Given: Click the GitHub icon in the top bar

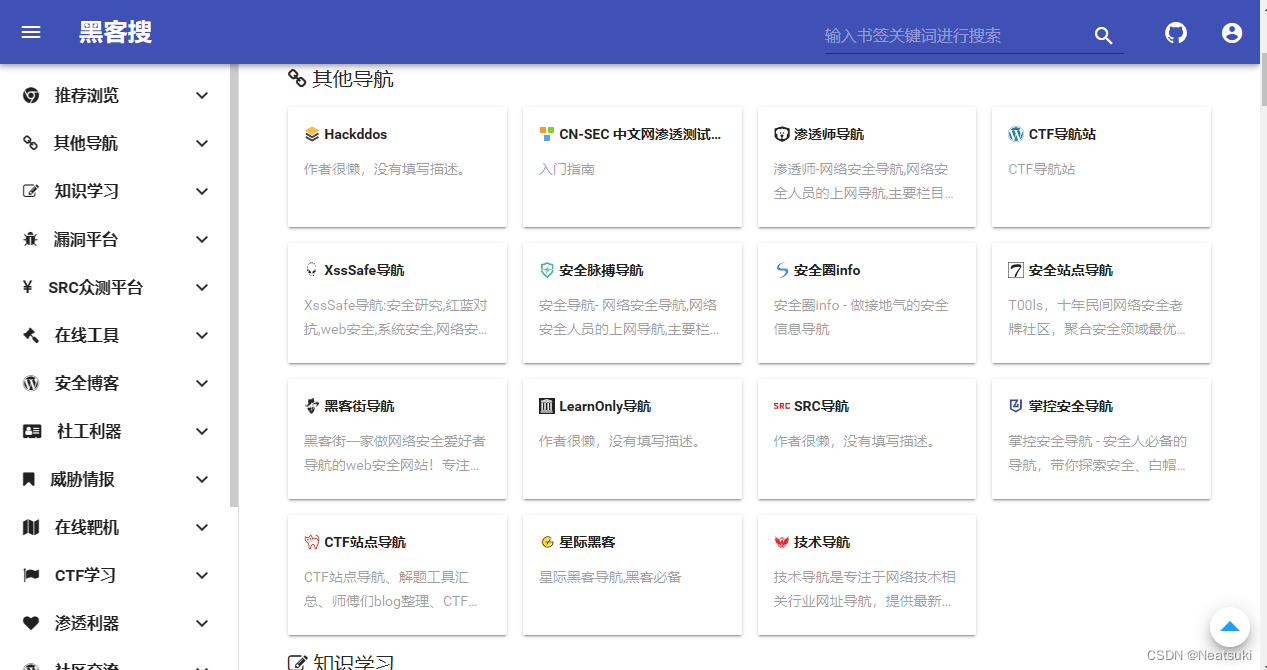Looking at the screenshot, I should tap(1175, 31).
